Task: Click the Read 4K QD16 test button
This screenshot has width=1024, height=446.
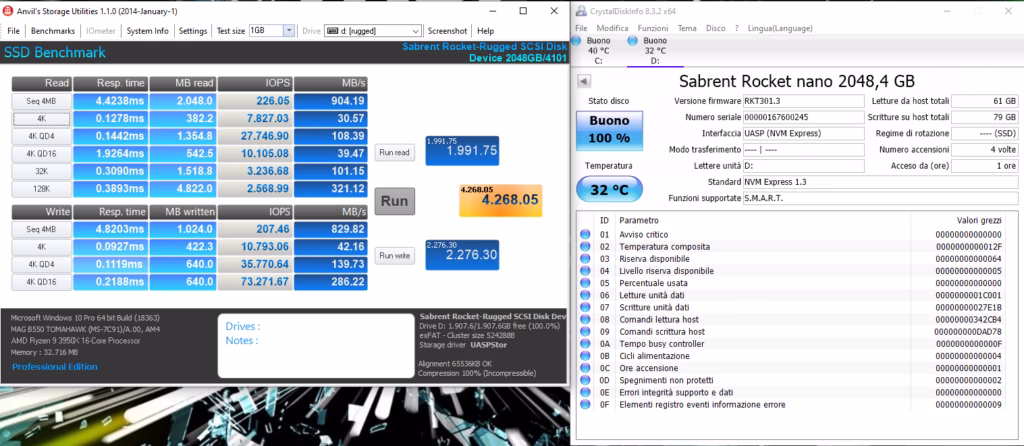Action: pos(40,154)
